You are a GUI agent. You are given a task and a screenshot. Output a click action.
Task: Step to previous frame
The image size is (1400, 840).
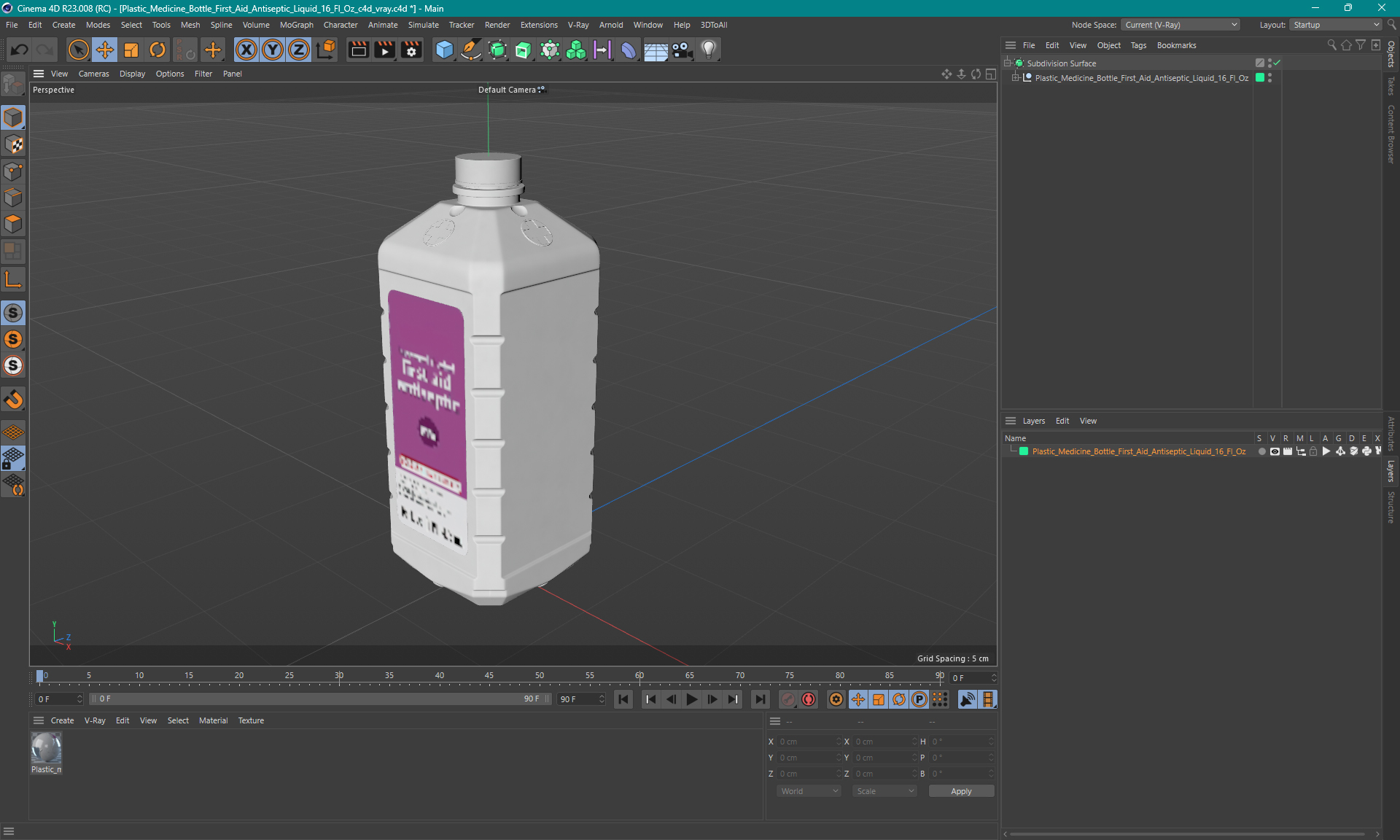672,699
